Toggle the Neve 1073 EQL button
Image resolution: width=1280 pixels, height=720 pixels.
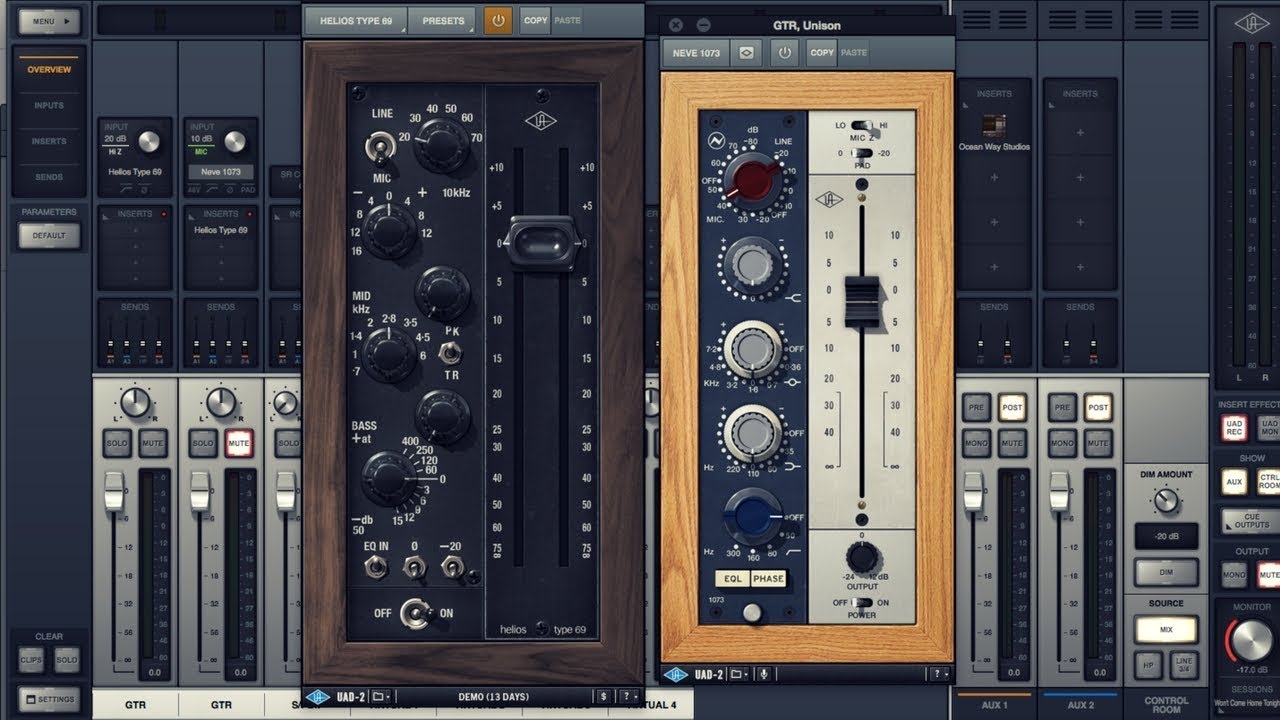pos(732,578)
